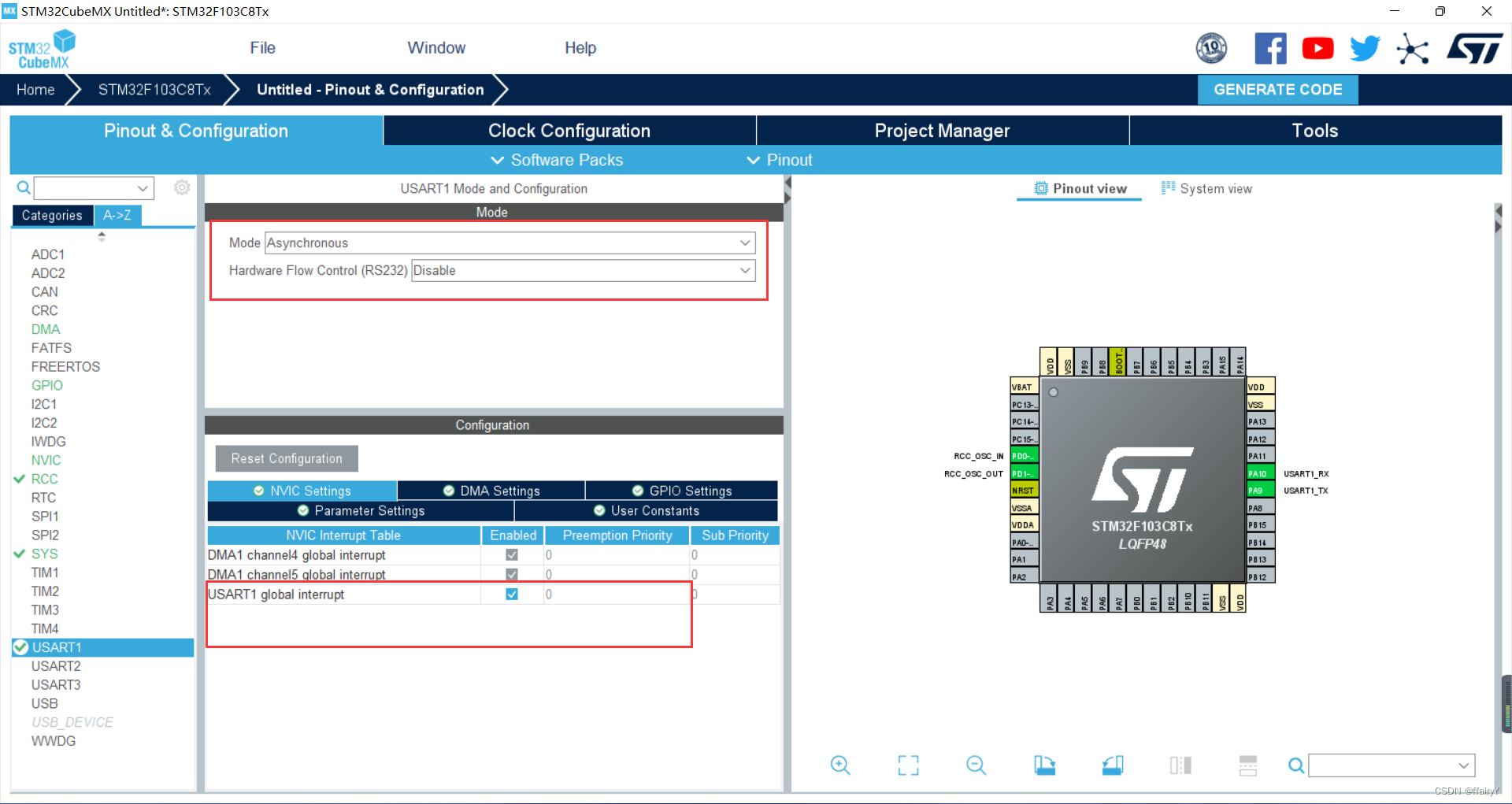The width and height of the screenshot is (1512, 804).
Task: Edit USART1 interrupt Preemption Priority value
Action: (x=617, y=594)
